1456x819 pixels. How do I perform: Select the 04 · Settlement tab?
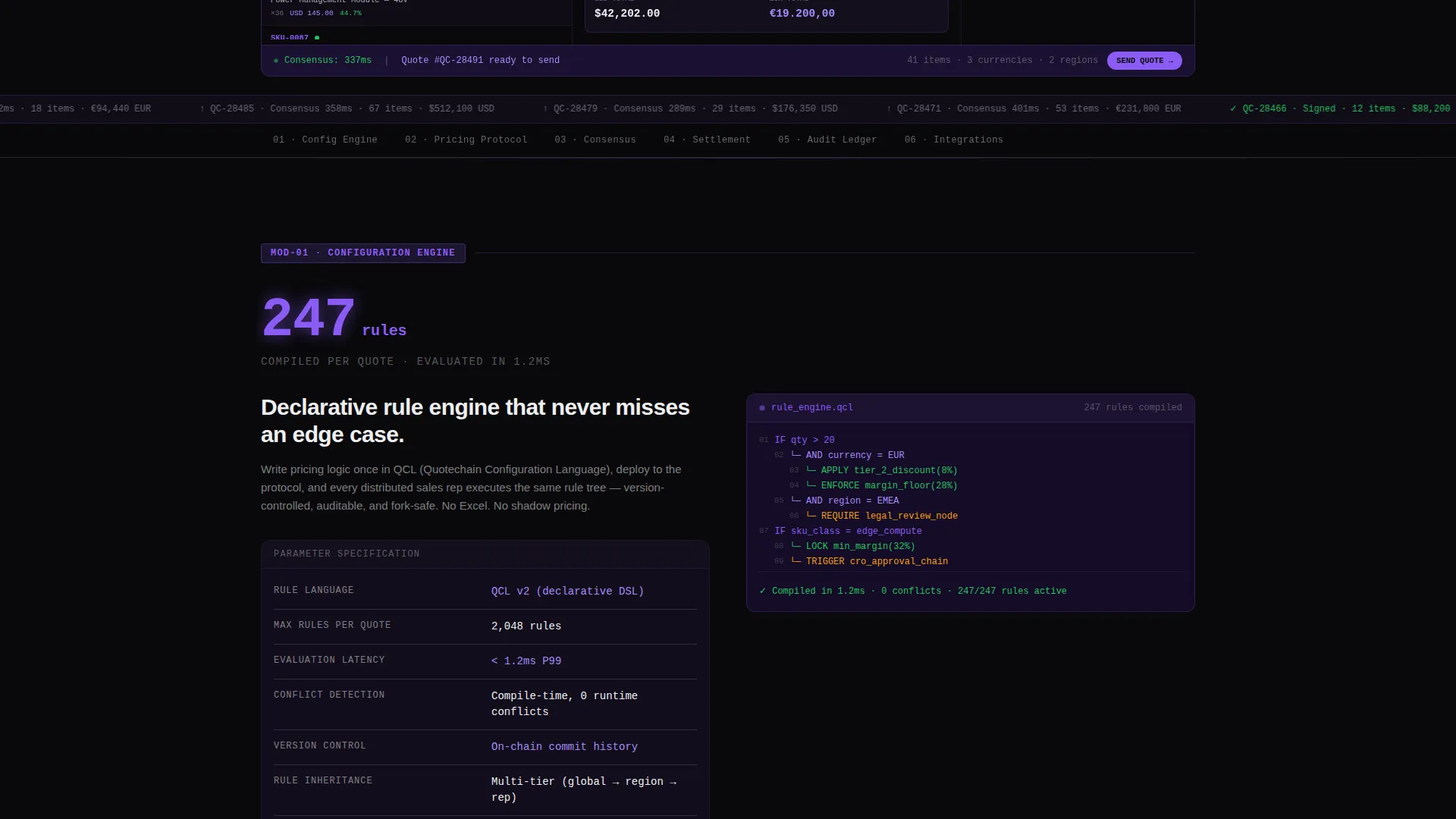click(707, 140)
